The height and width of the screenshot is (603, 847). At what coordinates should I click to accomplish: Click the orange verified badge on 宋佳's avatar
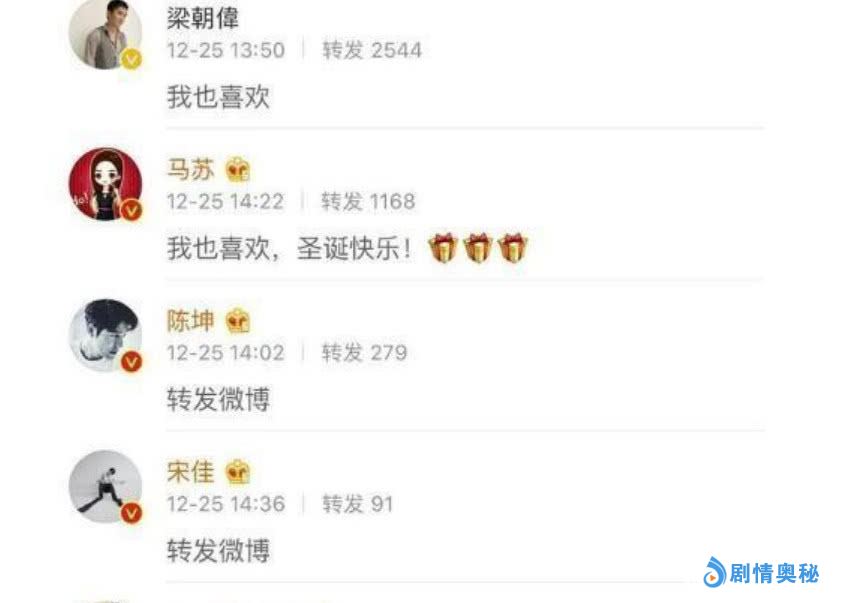pos(131,513)
